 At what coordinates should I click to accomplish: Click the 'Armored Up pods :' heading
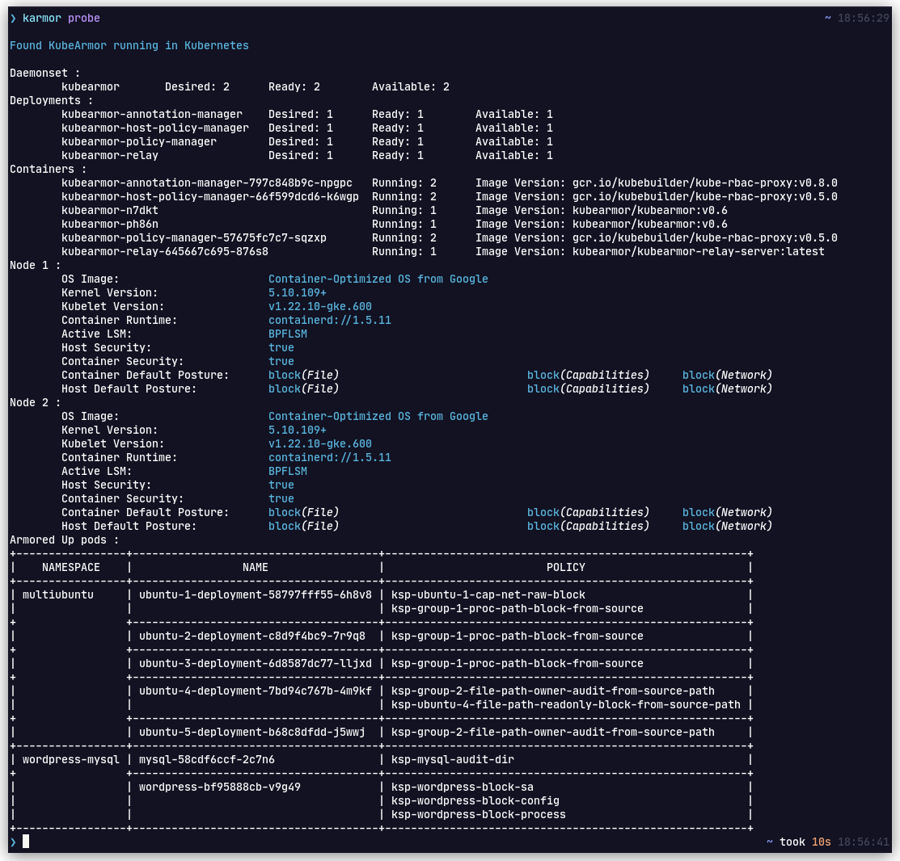64,540
